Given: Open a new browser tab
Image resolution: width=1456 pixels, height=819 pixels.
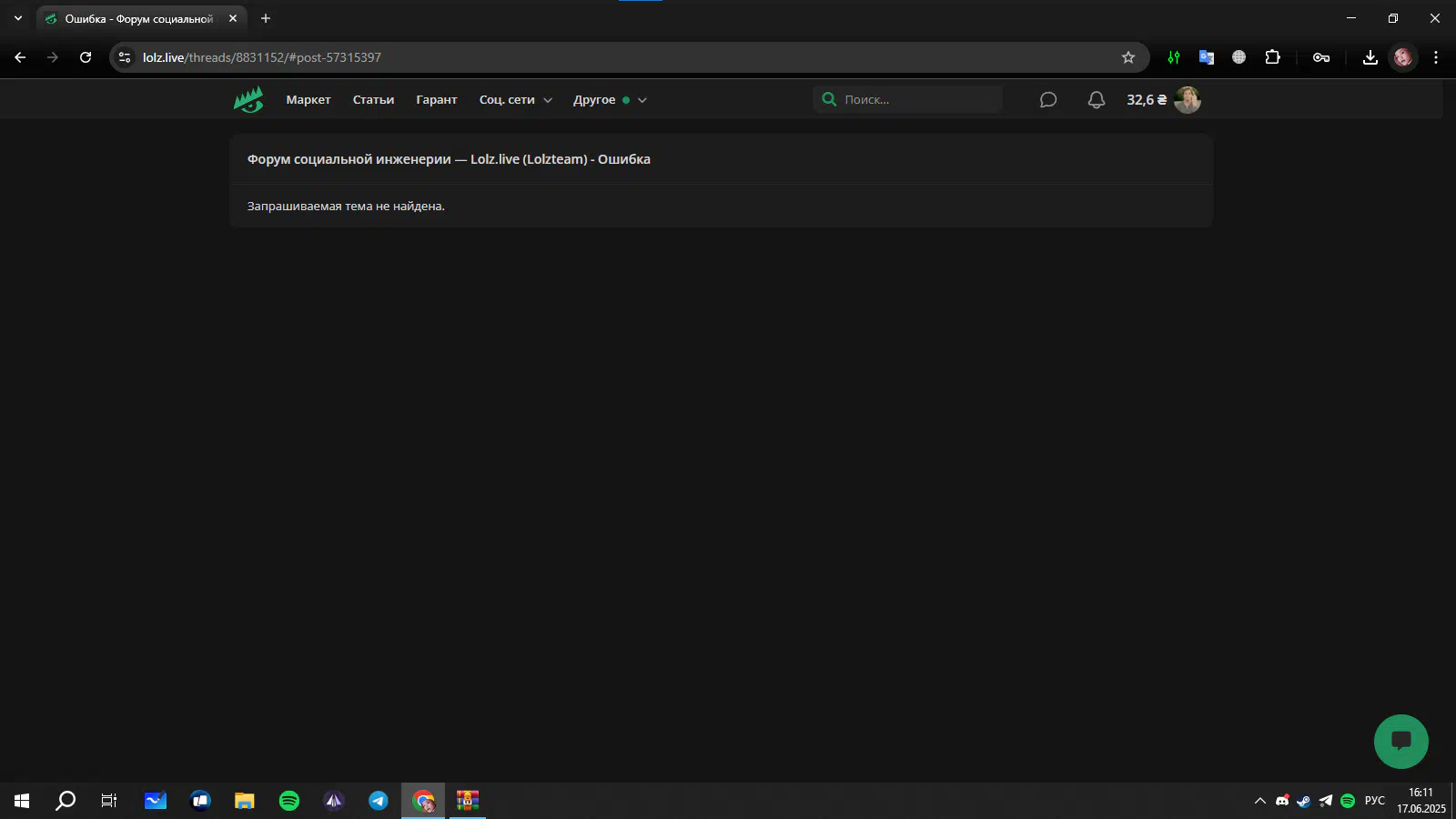Looking at the screenshot, I should tap(266, 18).
